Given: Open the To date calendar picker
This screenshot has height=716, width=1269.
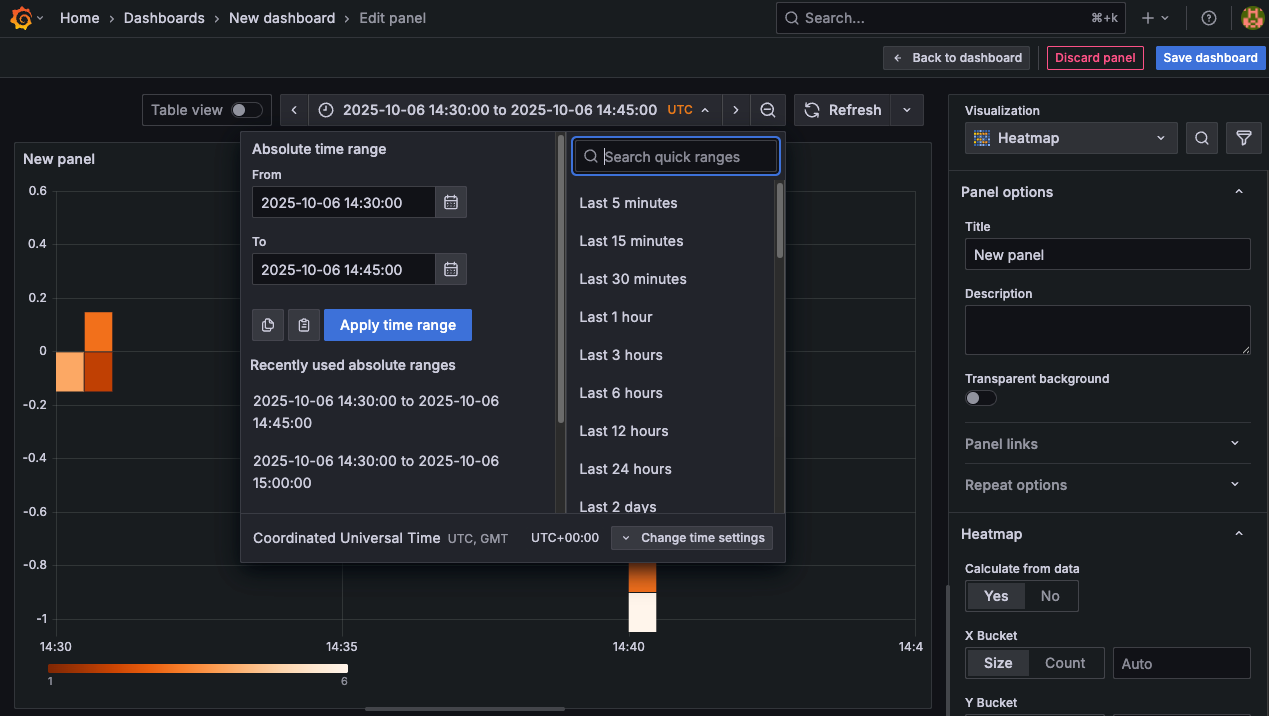Looking at the screenshot, I should pyautogui.click(x=451, y=269).
